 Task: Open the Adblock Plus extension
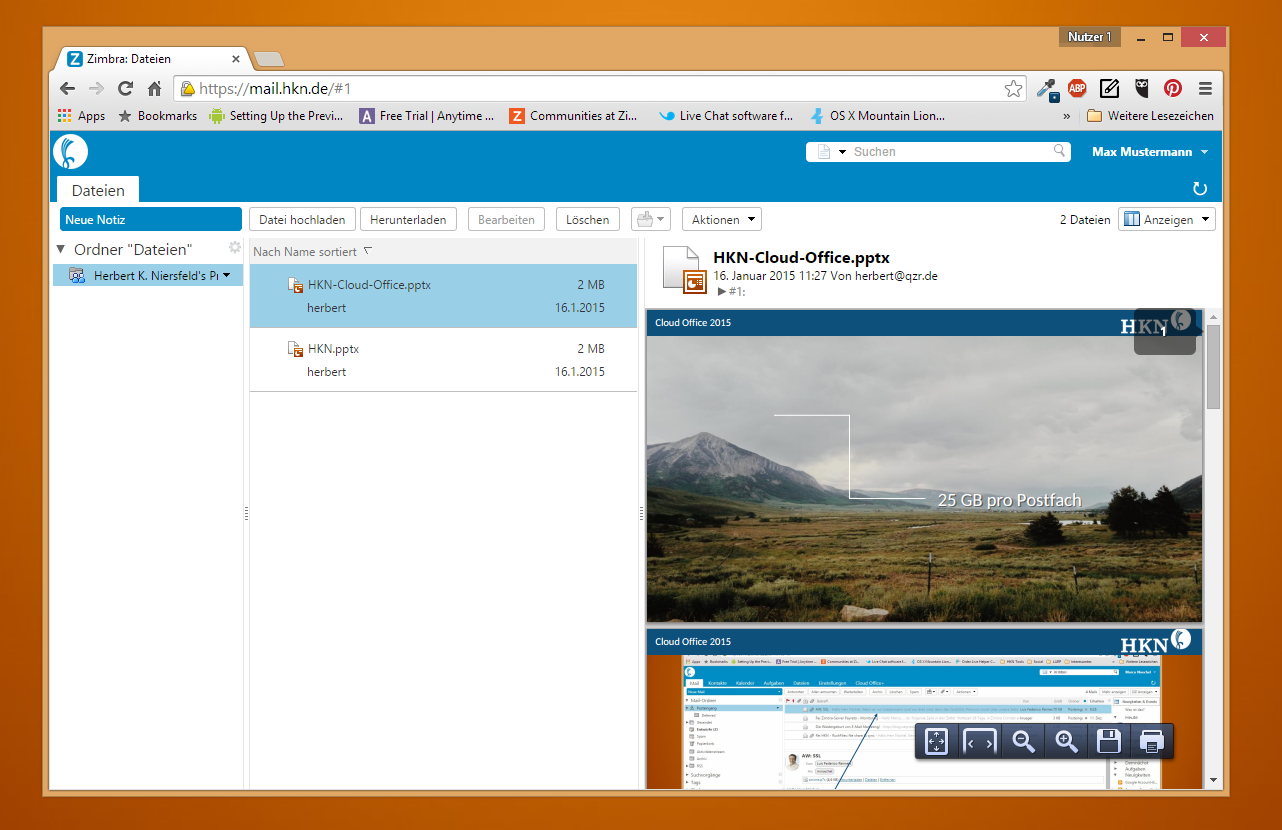coord(1077,88)
